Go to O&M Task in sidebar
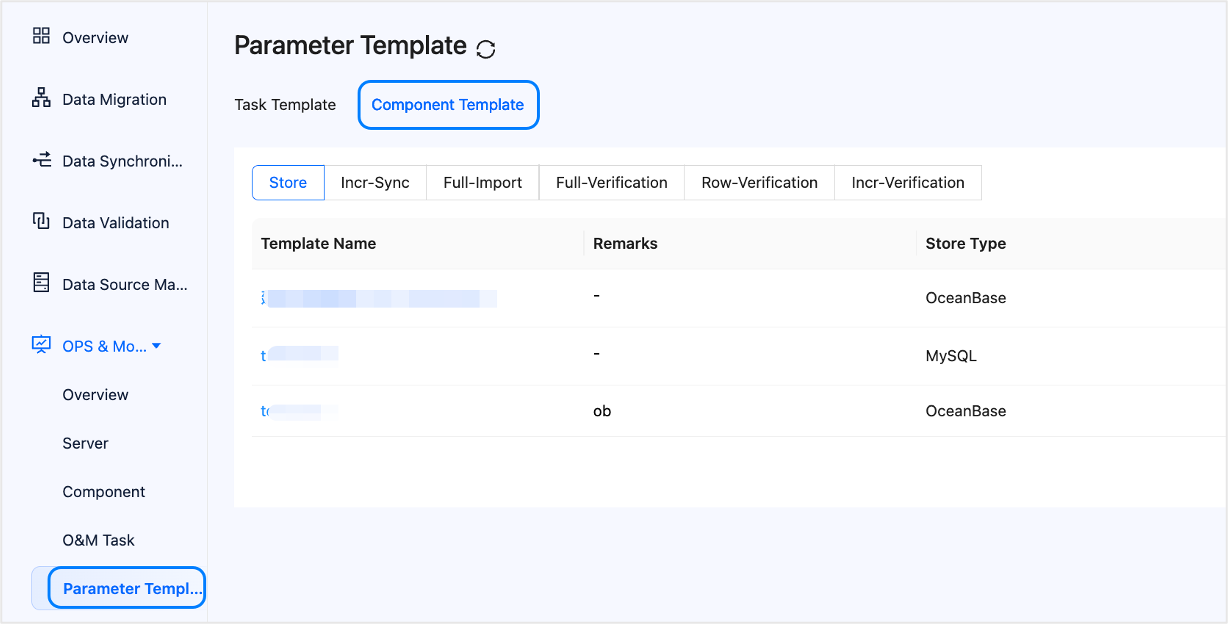 (x=98, y=540)
